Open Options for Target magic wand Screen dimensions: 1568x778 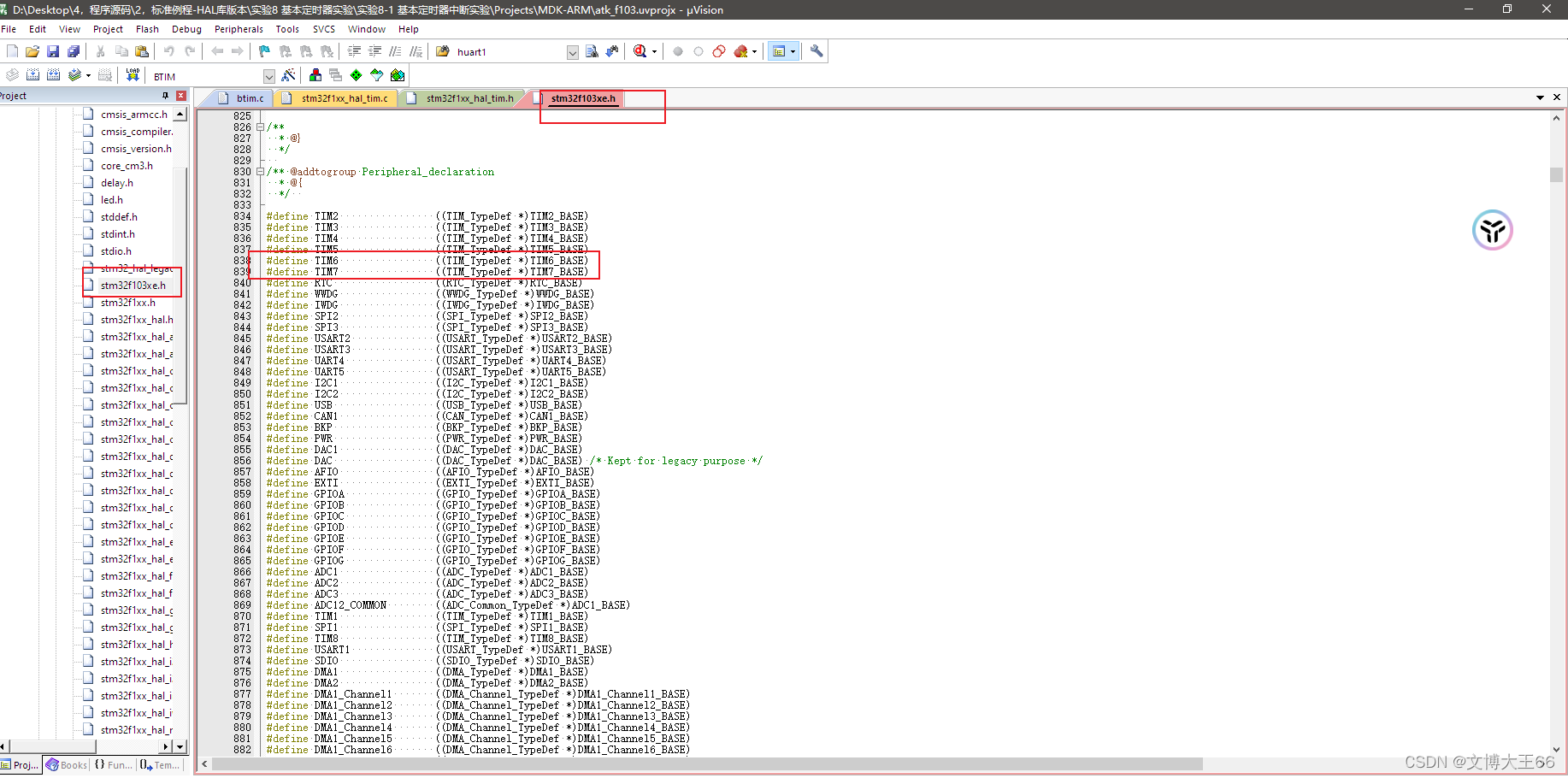pos(288,75)
